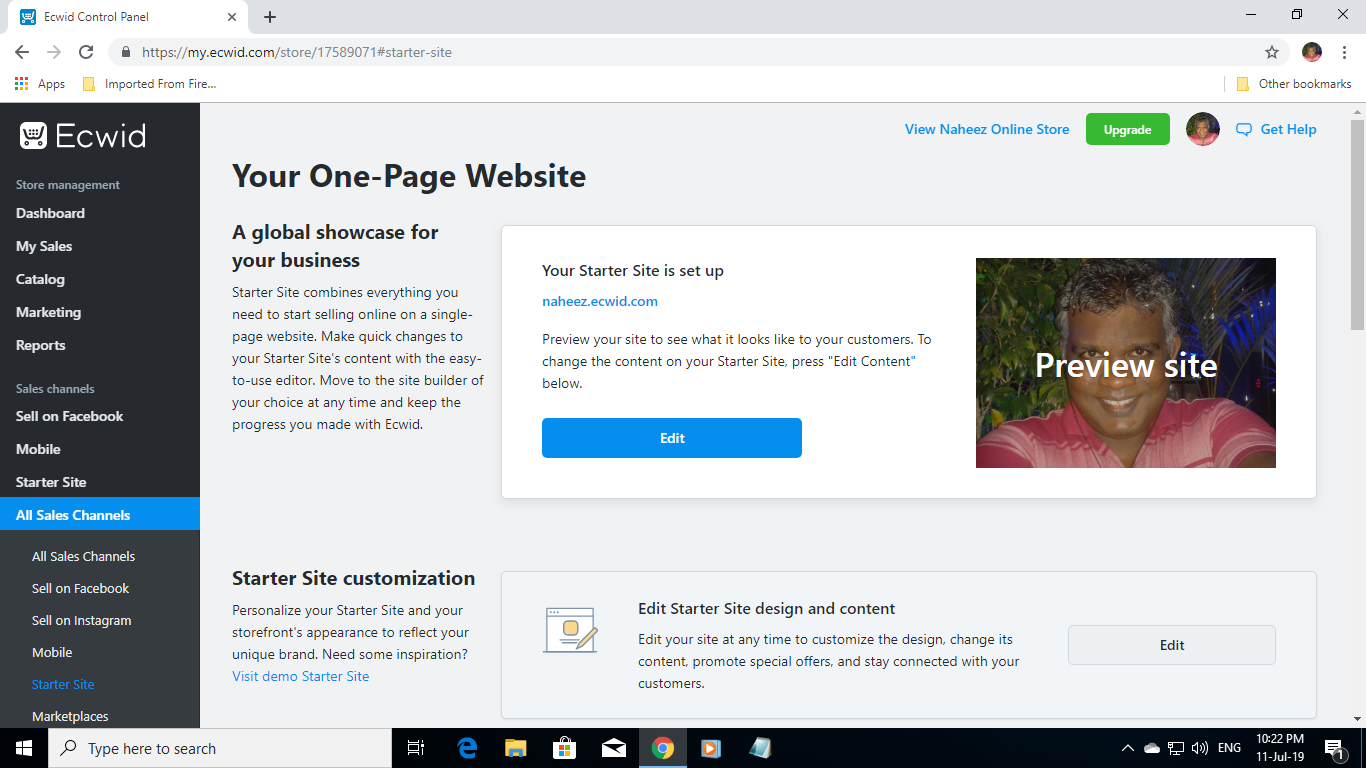Open Microsoft Store from the taskbar

[x=565, y=748]
